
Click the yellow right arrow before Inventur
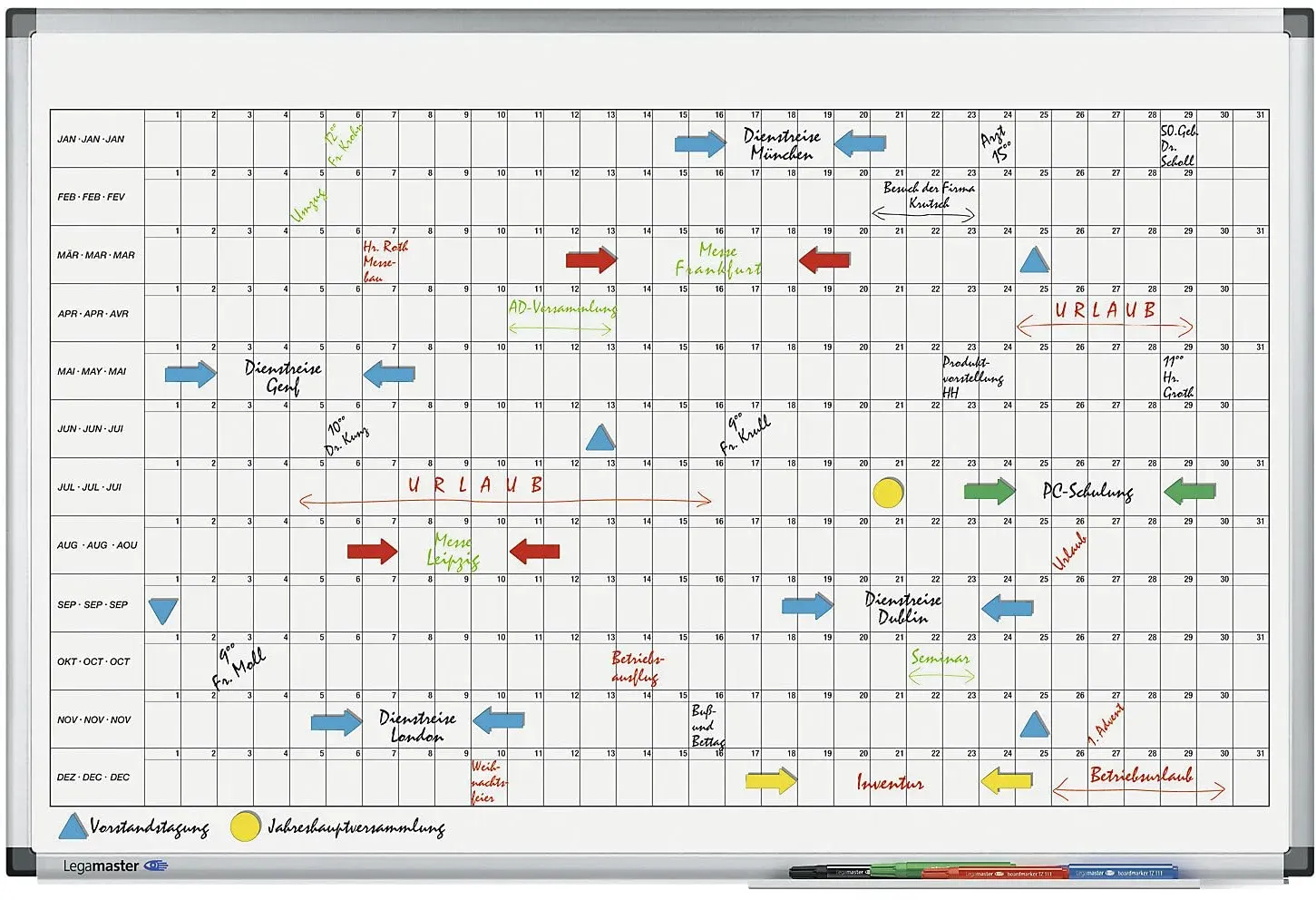771,780
